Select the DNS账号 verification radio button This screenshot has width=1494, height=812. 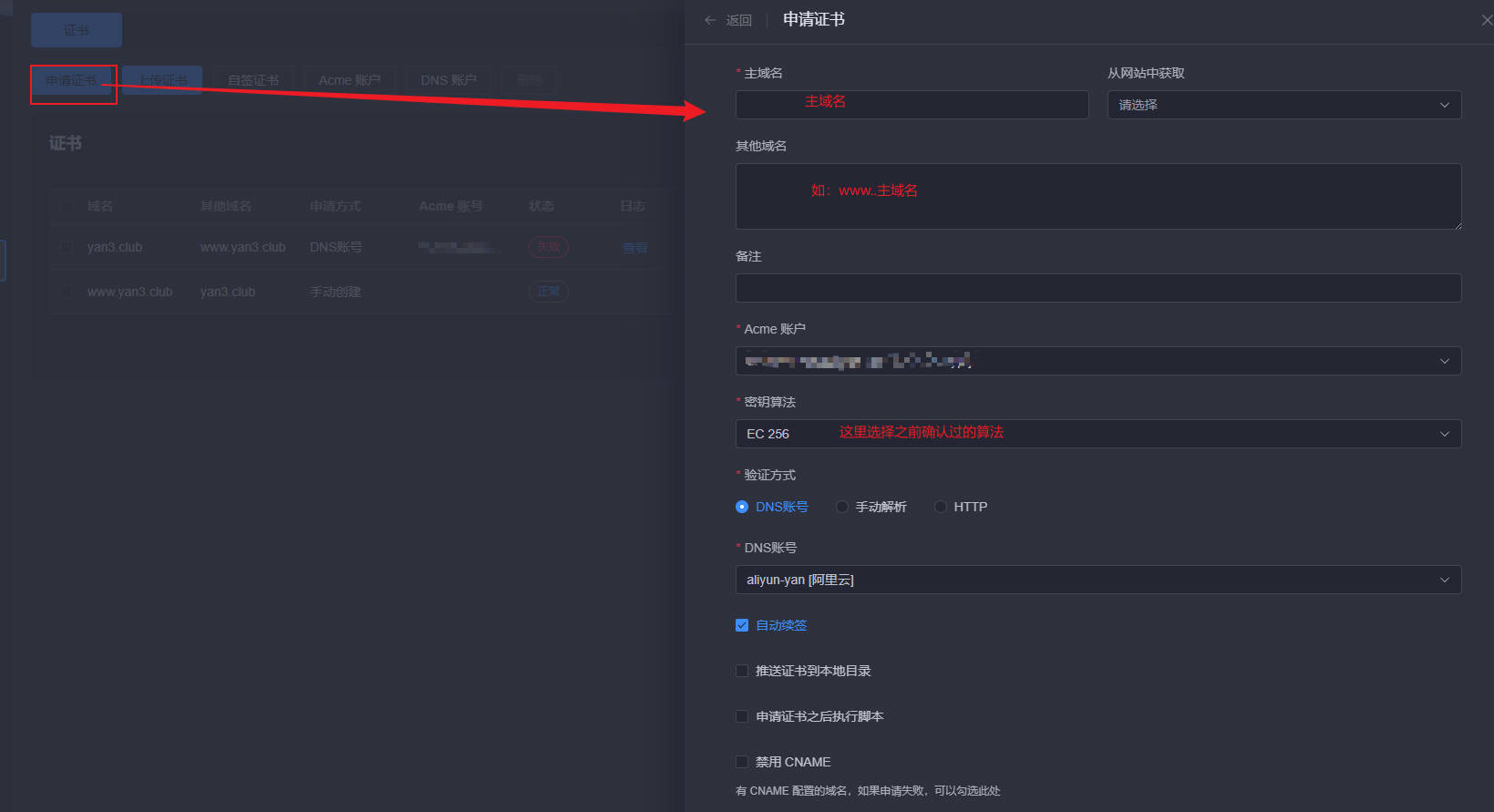pyautogui.click(x=742, y=507)
